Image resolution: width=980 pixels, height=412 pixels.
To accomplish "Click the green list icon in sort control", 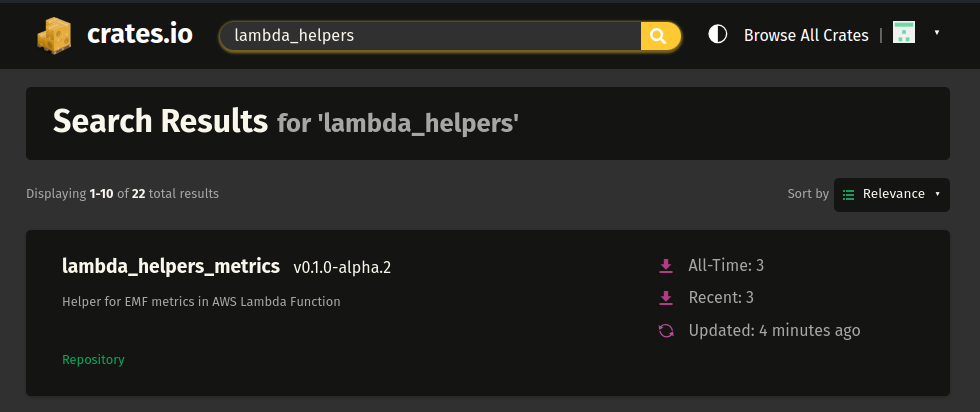I will 848,194.
